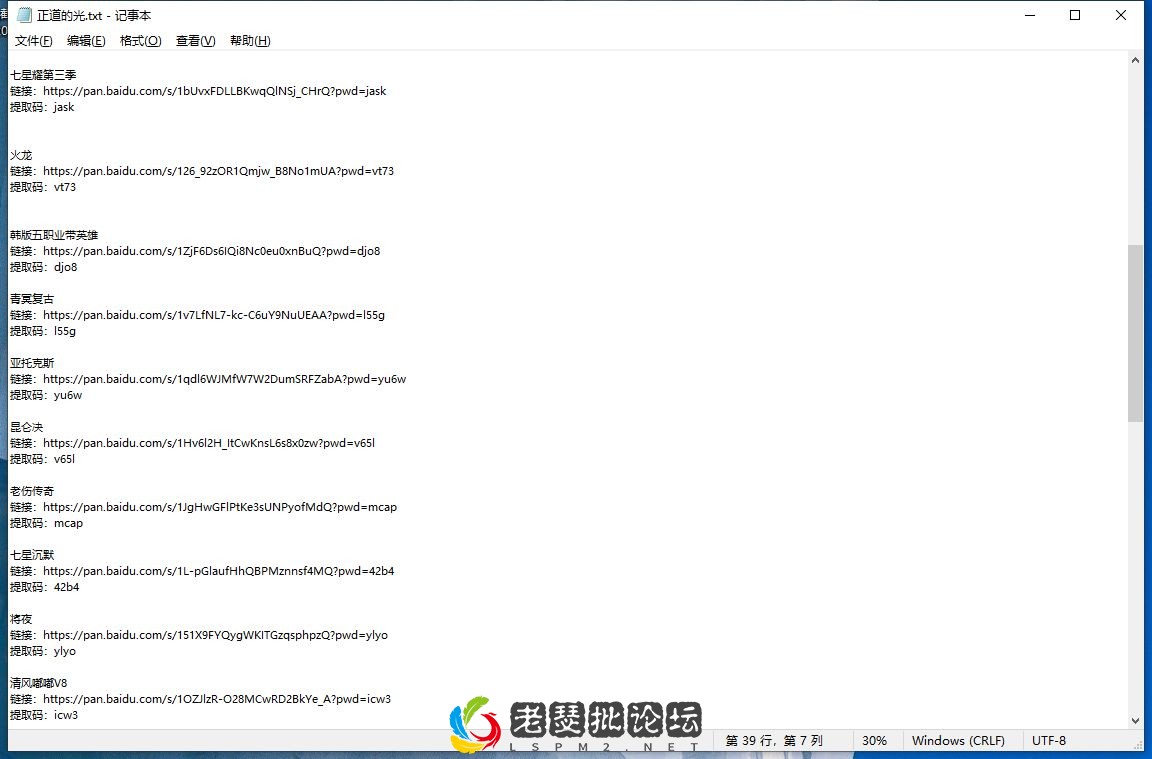Screen dimensions: 1152x759
Task: Click the 提取码: v65l line
Action: [42, 459]
